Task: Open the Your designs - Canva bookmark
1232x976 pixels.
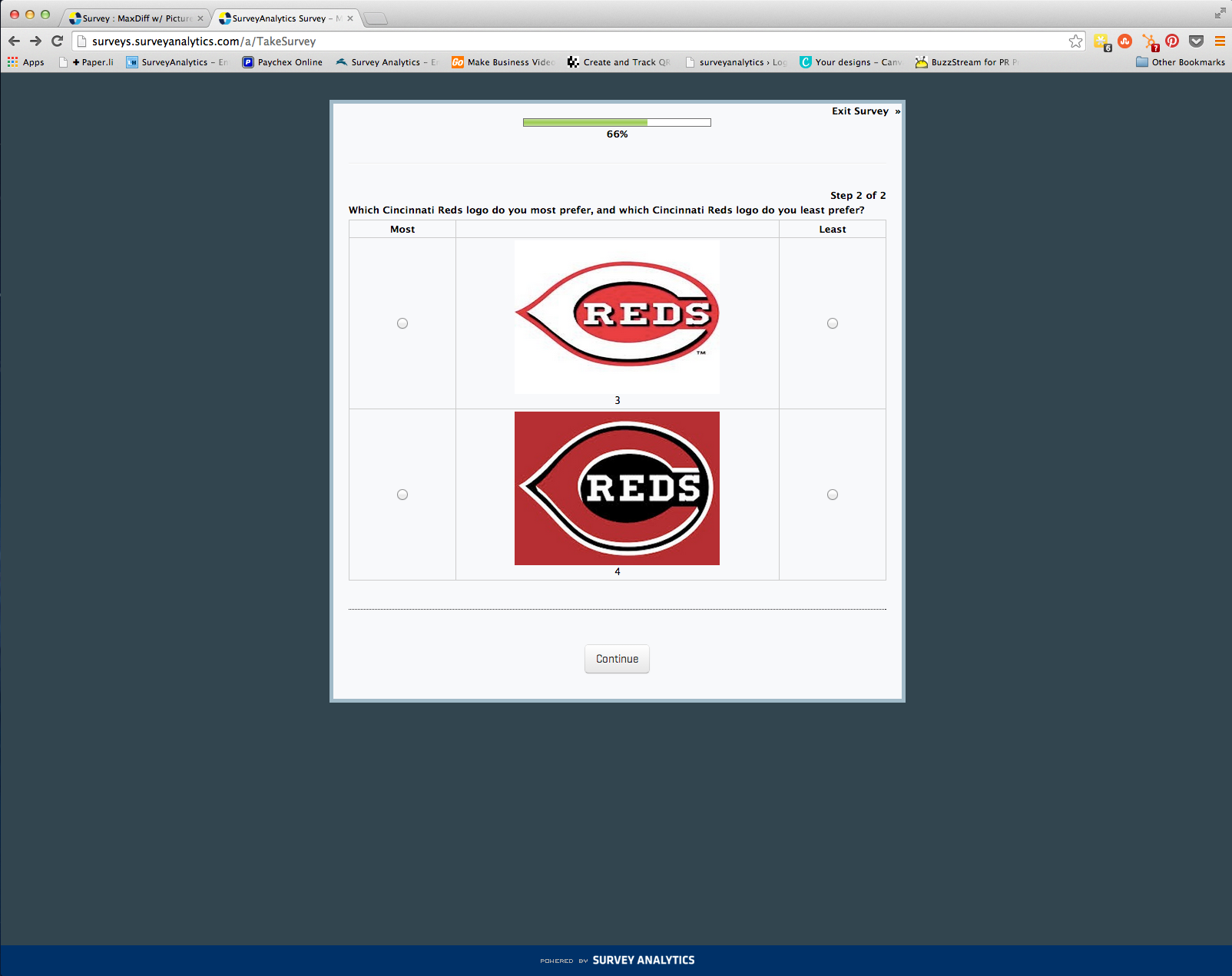Action: tap(851, 62)
